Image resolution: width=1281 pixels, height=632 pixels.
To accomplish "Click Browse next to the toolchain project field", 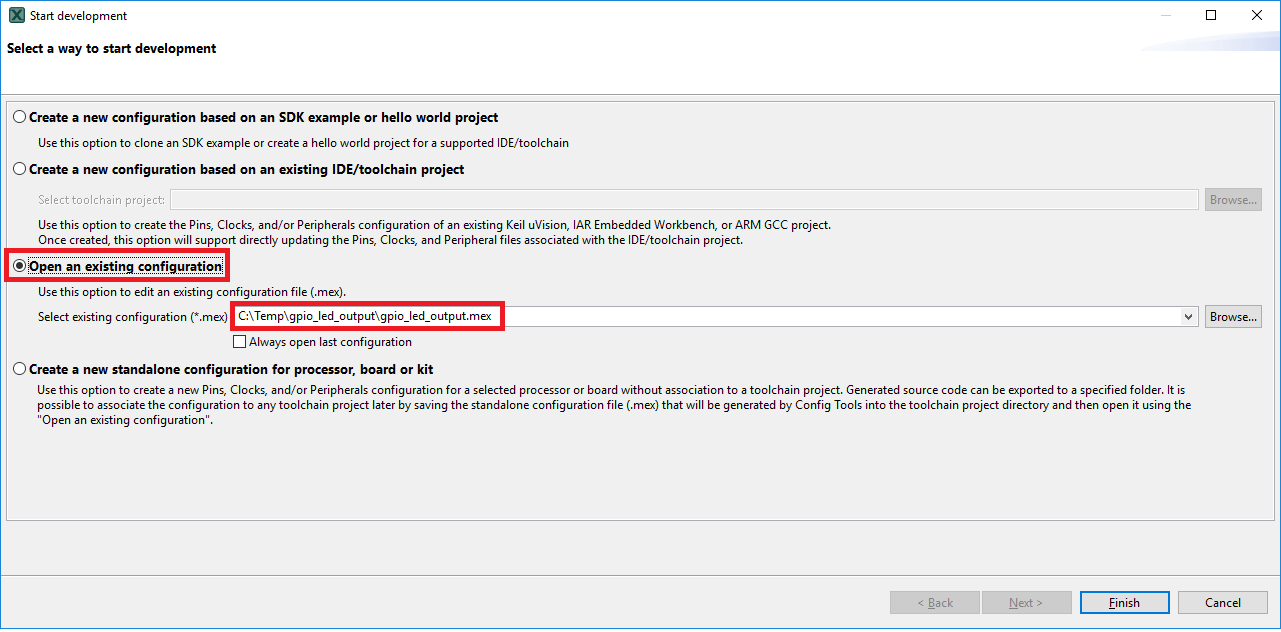I will pyautogui.click(x=1233, y=200).
